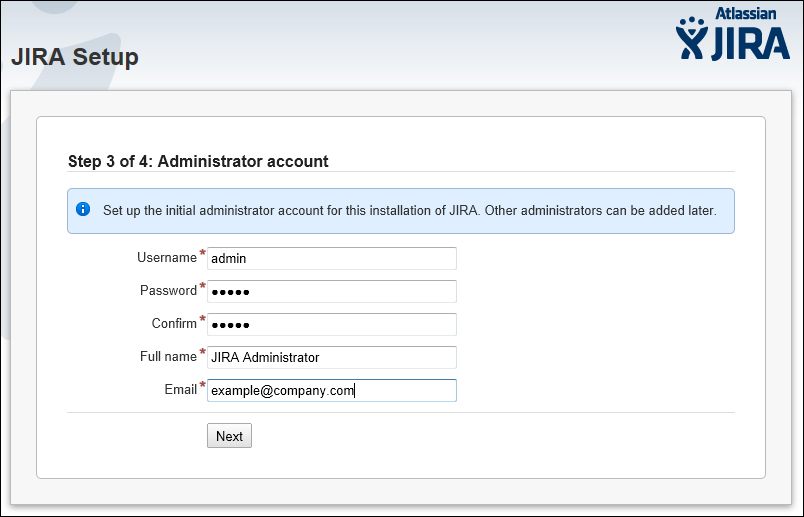804x517 pixels.
Task: Click the 'Set up the initial administrator account' message
Action: point(410,211)
